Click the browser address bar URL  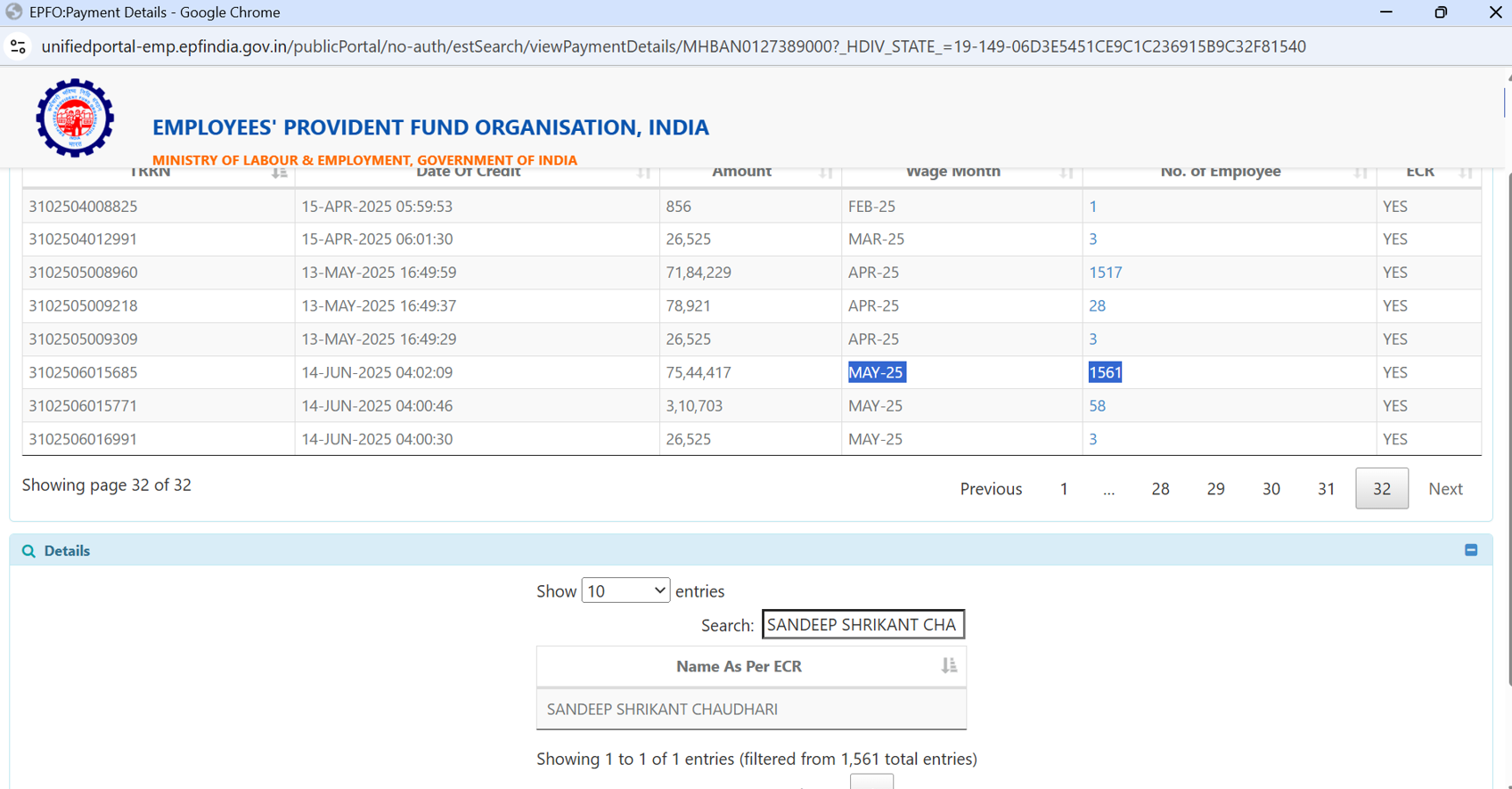tap(673, 46)
